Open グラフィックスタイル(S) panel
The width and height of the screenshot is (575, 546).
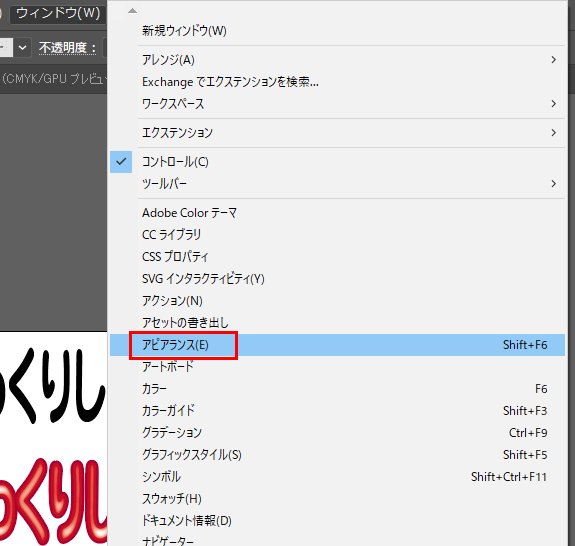[x=337, y=455]
